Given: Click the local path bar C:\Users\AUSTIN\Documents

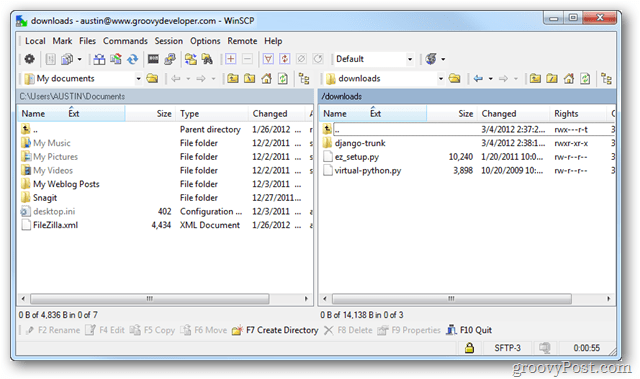Looking at the screenshot, I should 165,96.
